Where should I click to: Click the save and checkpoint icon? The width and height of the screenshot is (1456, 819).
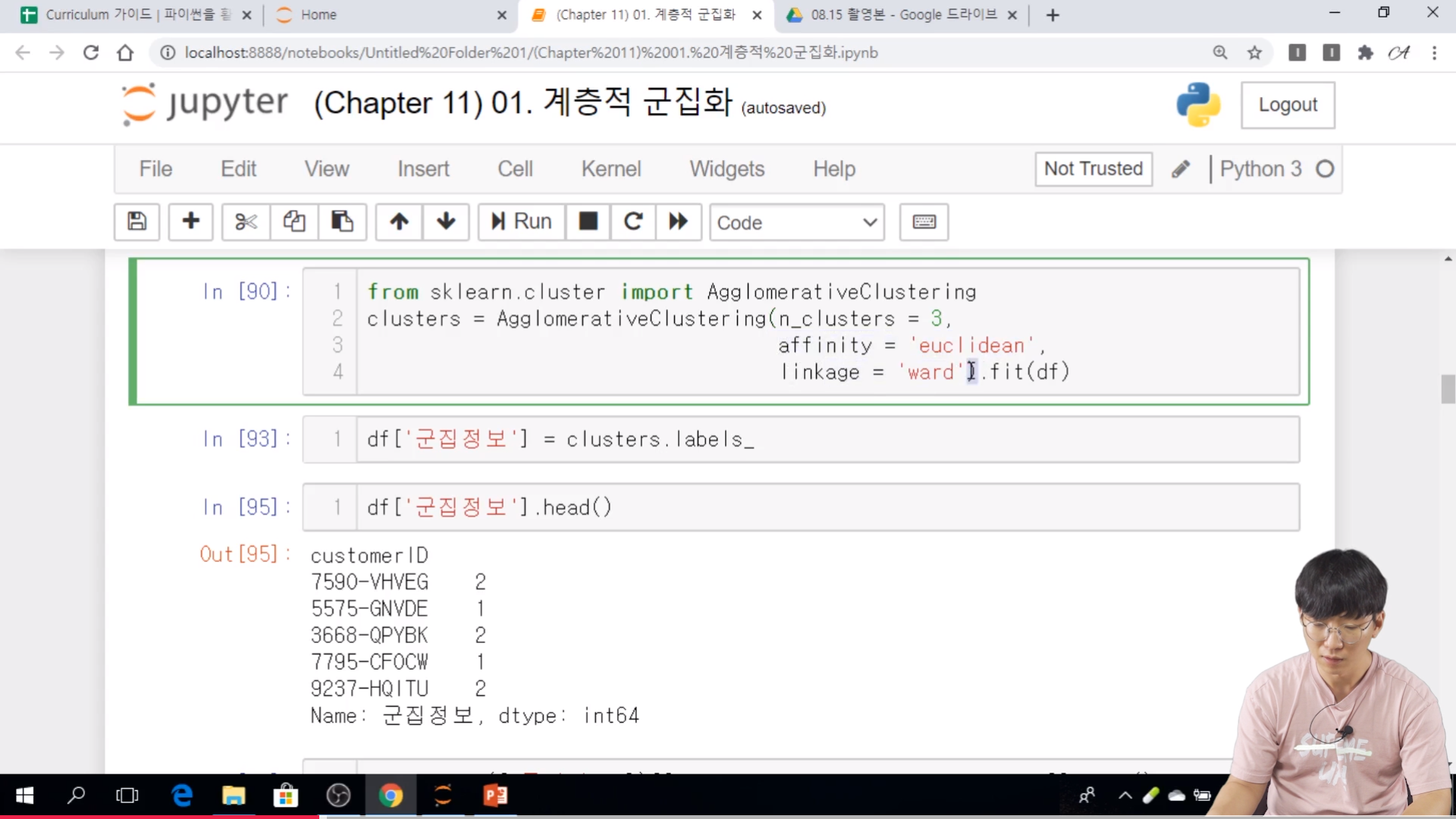coord(136,221)
